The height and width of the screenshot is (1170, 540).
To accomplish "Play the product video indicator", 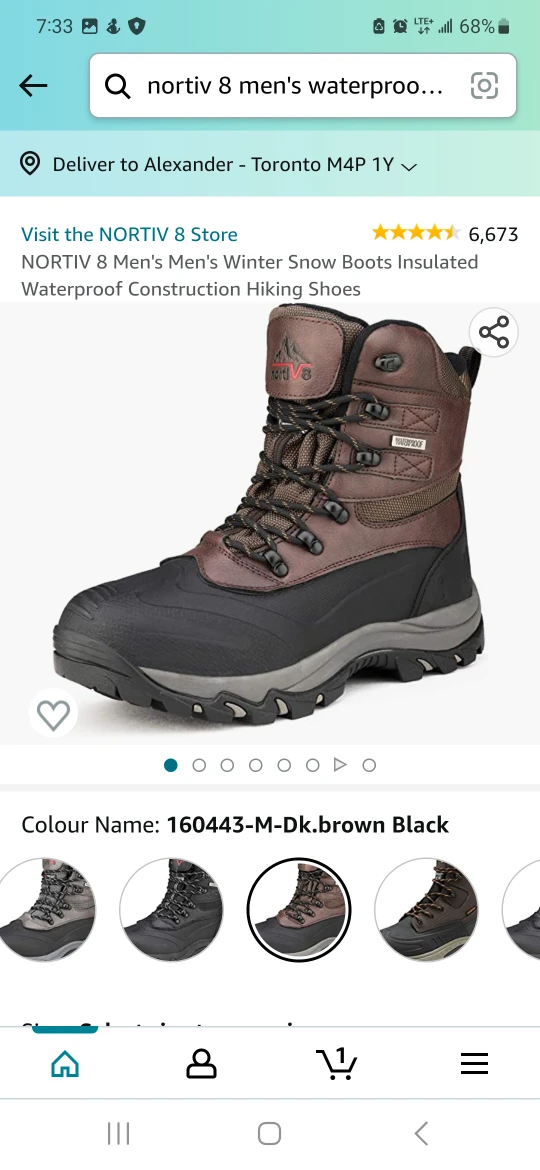I will click(340, 765).
